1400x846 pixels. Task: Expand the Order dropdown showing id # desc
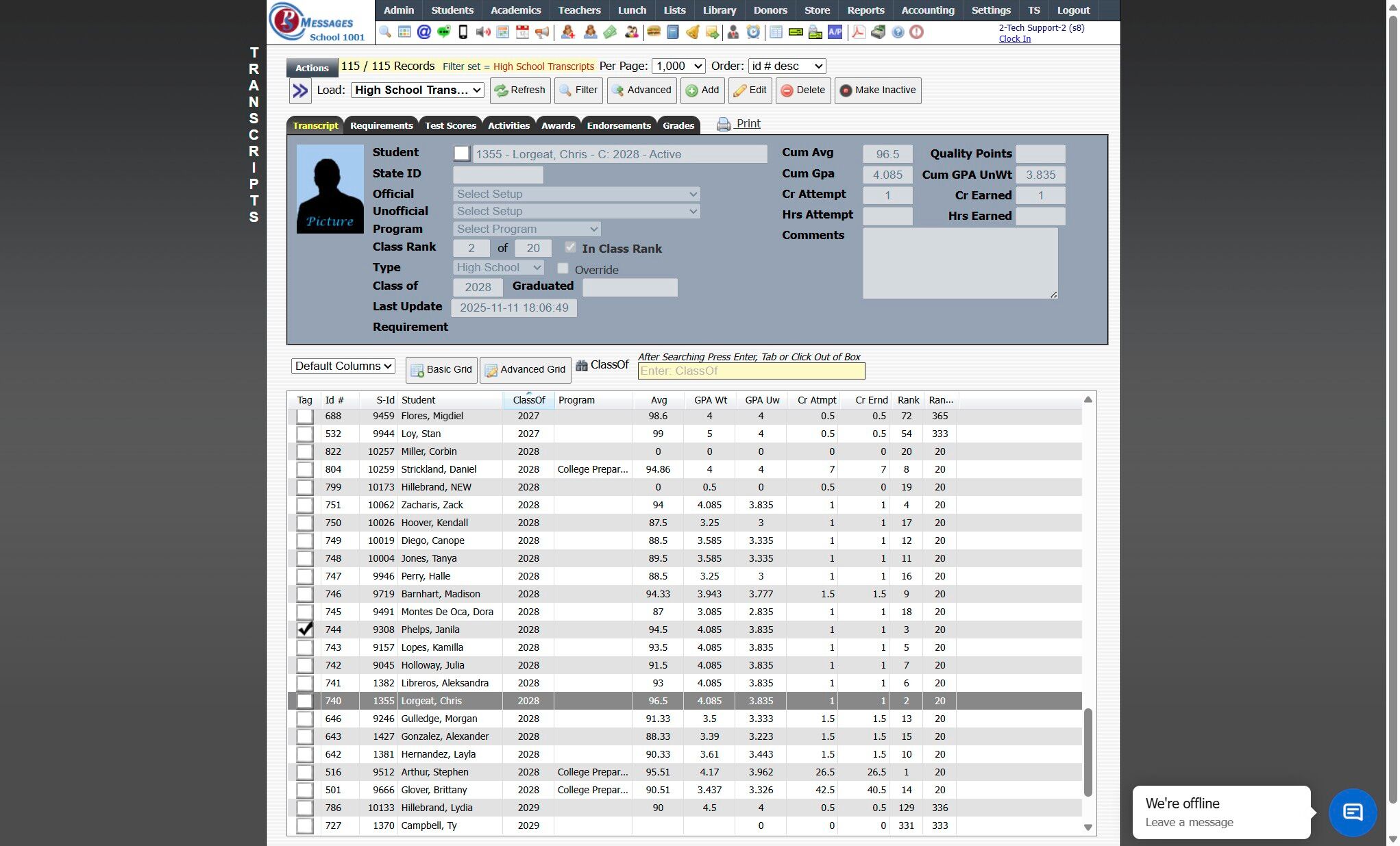pos(786,66)
